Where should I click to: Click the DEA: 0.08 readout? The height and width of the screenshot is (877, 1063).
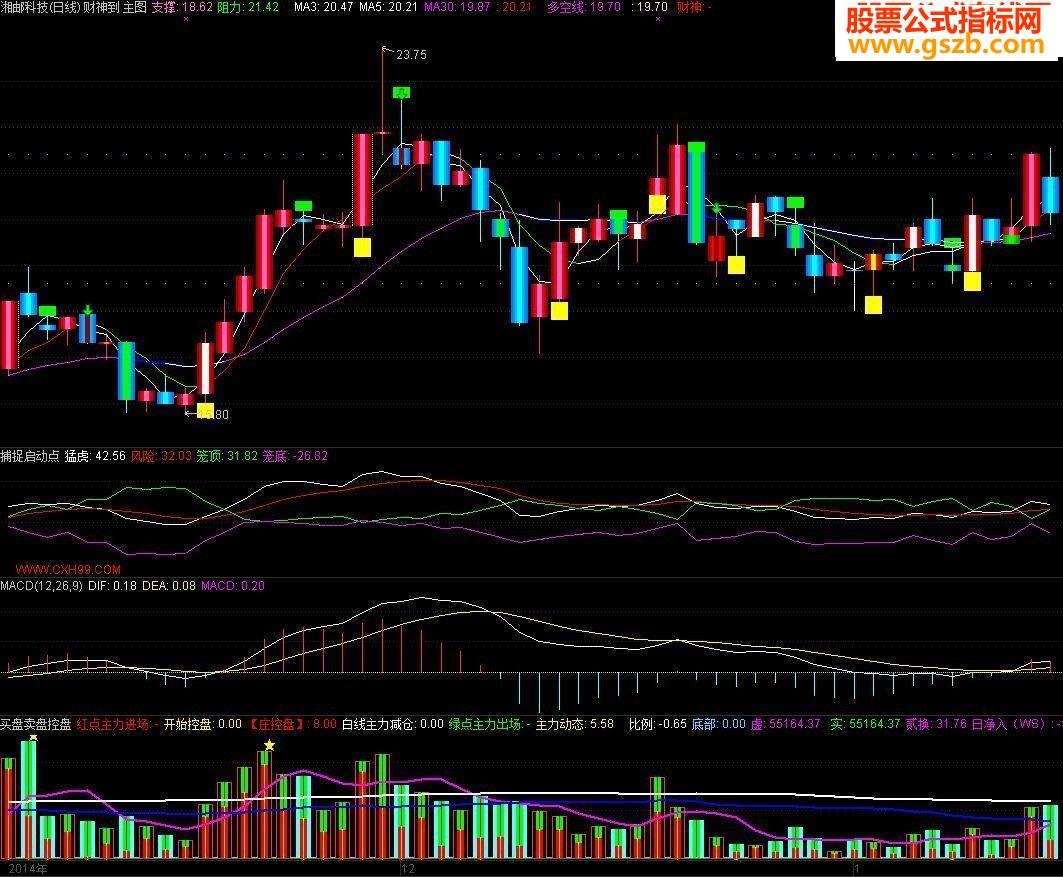click(x=169, y=586)
